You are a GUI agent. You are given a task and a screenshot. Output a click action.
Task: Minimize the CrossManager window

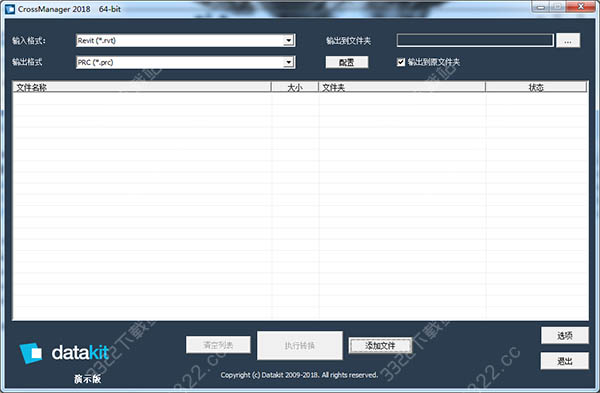tap(540, 7)
